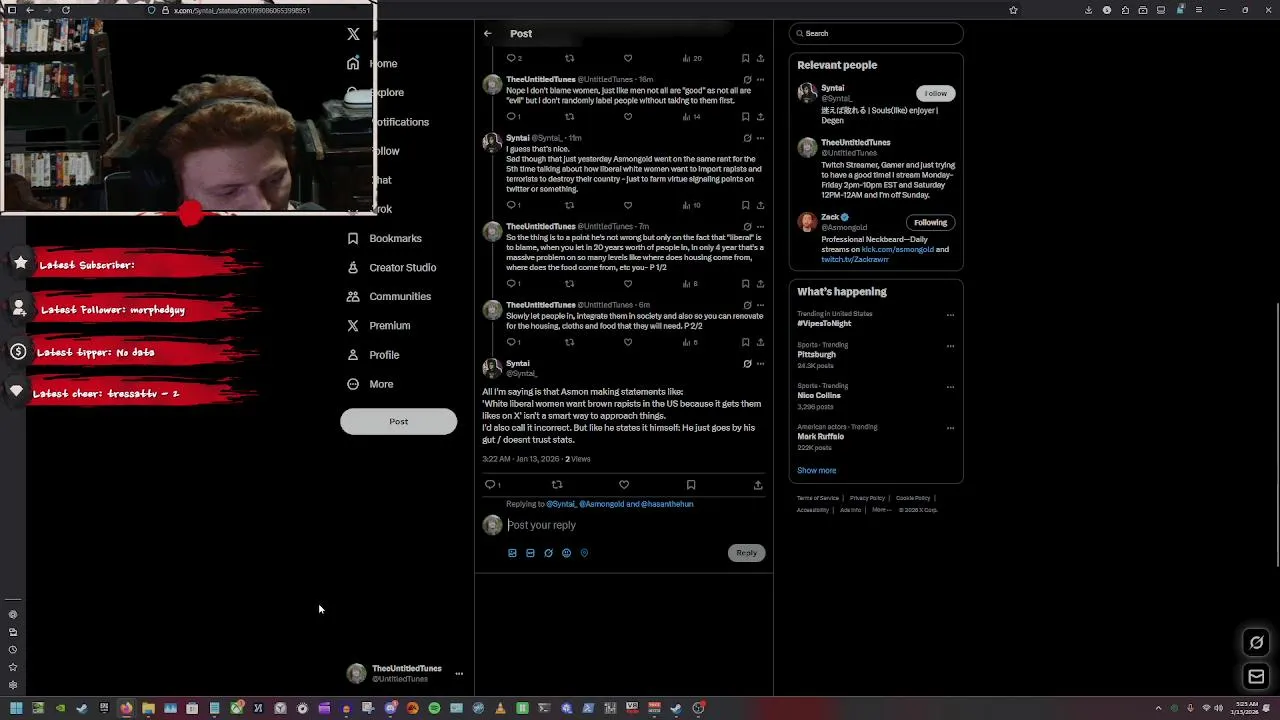Like the 7m TheeUntitledTunes reply
The height and width of the screenshot is (720, 1280).
[628, 284]
